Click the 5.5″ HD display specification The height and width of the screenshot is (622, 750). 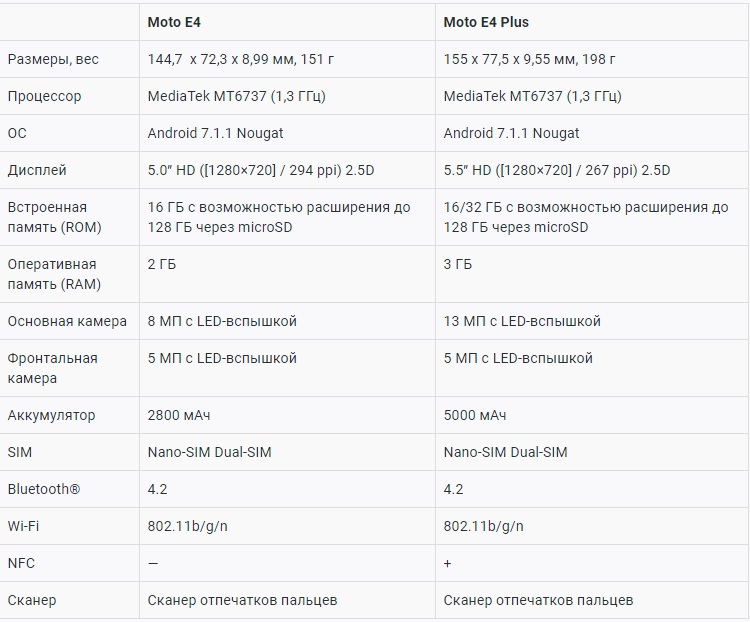pos(557,170)
